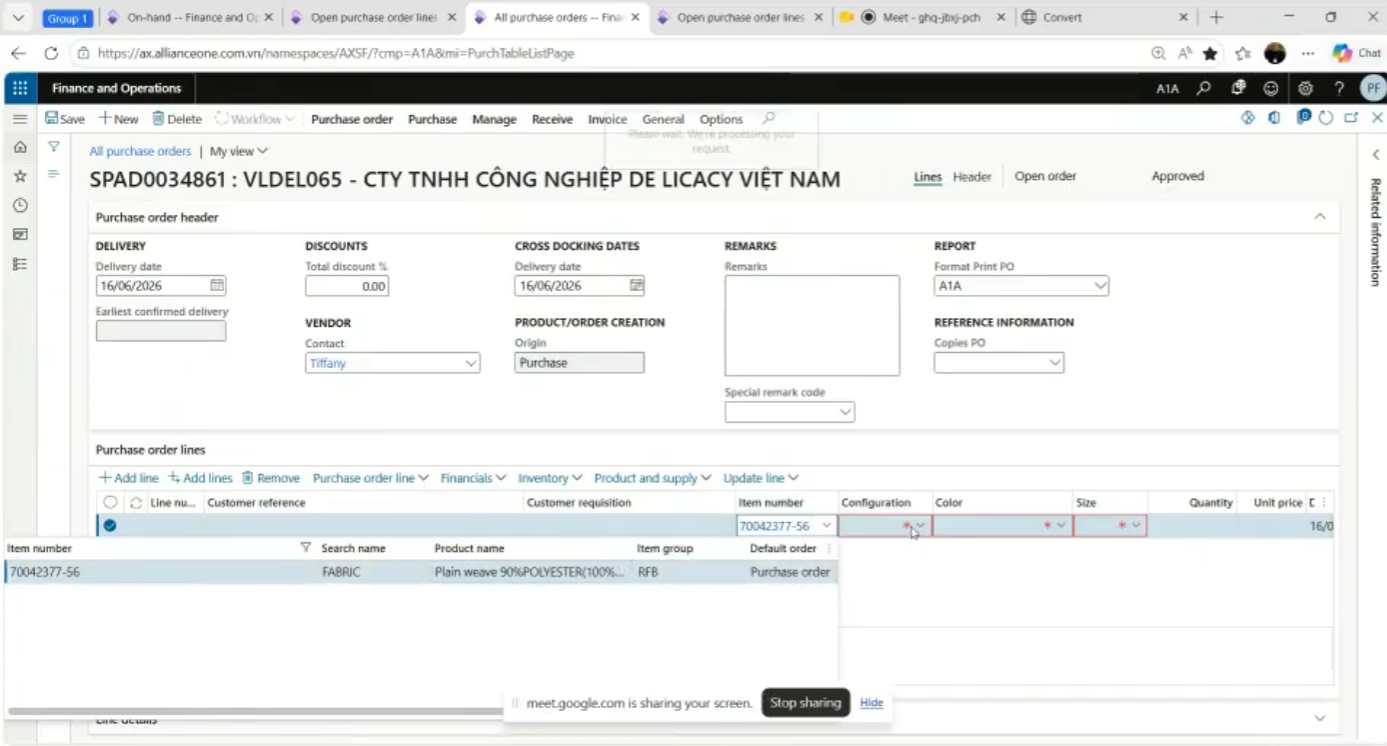Open the Options action tab
This screenshot has width=1387, height=746.
(721, 119)
